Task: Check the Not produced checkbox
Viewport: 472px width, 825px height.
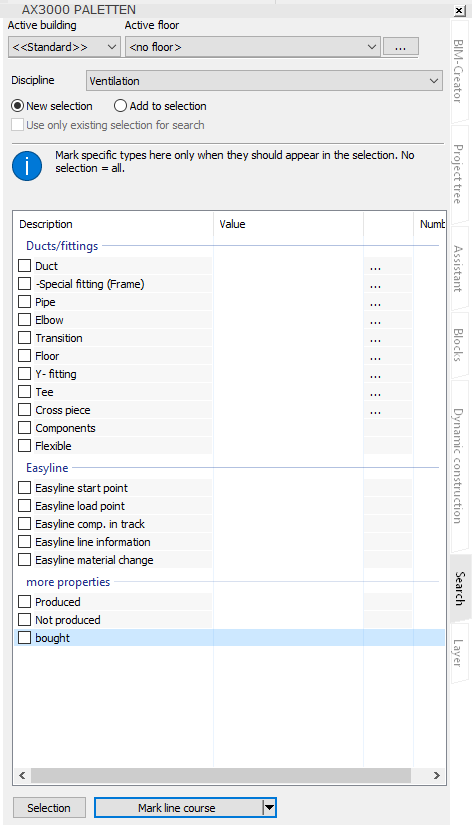Action: click(25, 620)
